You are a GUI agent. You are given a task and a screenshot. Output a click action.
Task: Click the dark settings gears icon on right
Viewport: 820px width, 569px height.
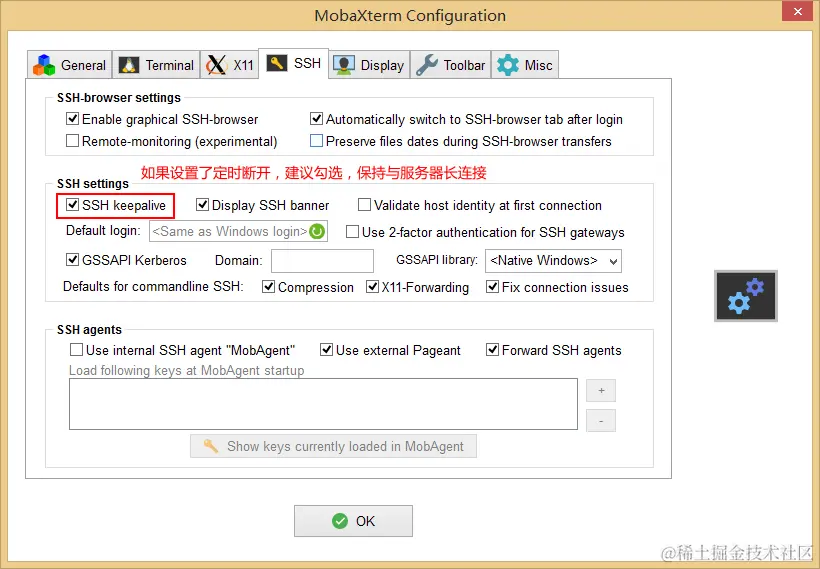point(746,295)
